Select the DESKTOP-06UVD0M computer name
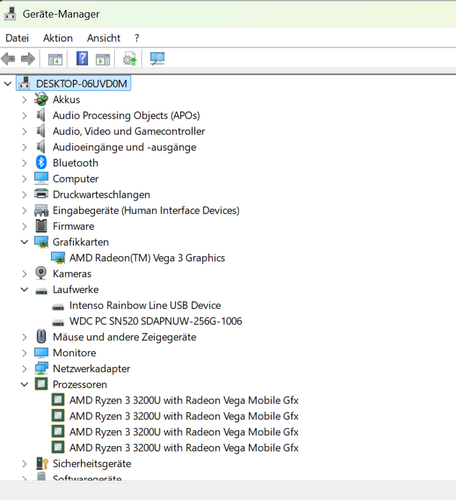This screenshot has width=456, height=500. 81,84
